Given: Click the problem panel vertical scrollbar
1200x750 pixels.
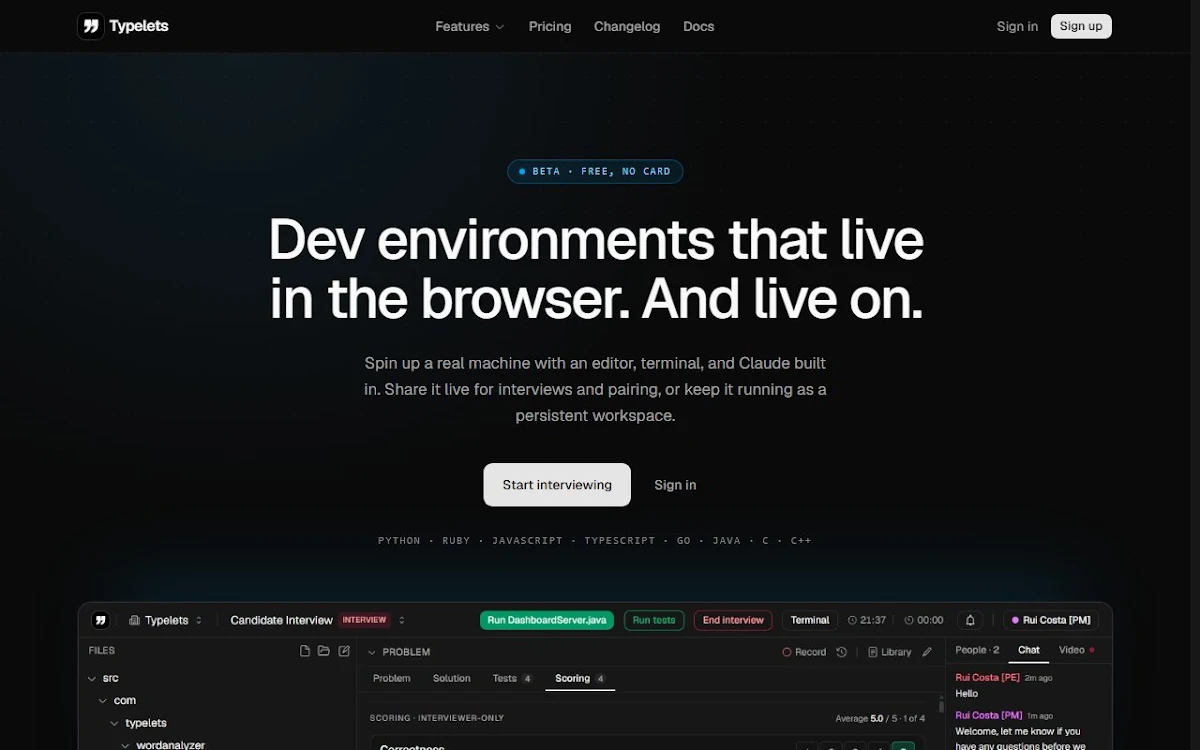Looking at the screenshot, I should [x=941, y=705].
